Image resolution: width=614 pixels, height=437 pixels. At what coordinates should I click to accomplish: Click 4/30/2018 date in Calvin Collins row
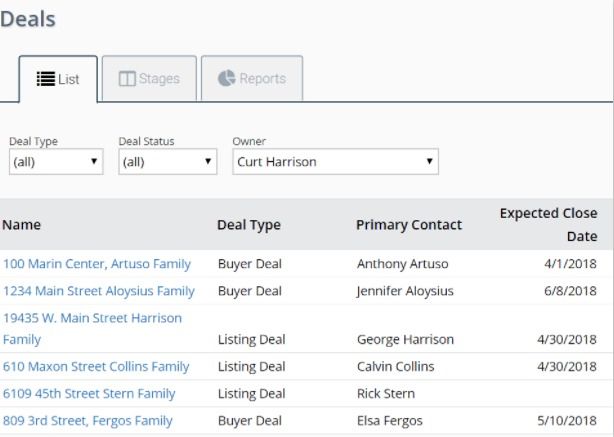point(567,367)
